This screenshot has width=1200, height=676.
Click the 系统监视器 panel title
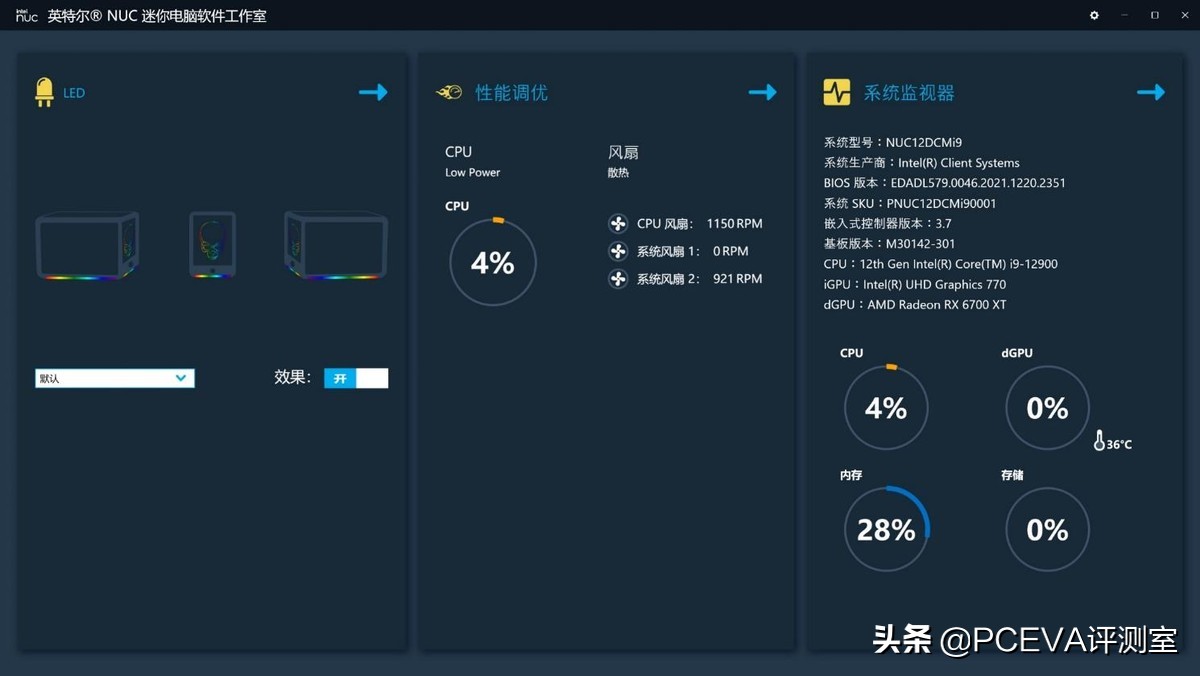(909, 93)
